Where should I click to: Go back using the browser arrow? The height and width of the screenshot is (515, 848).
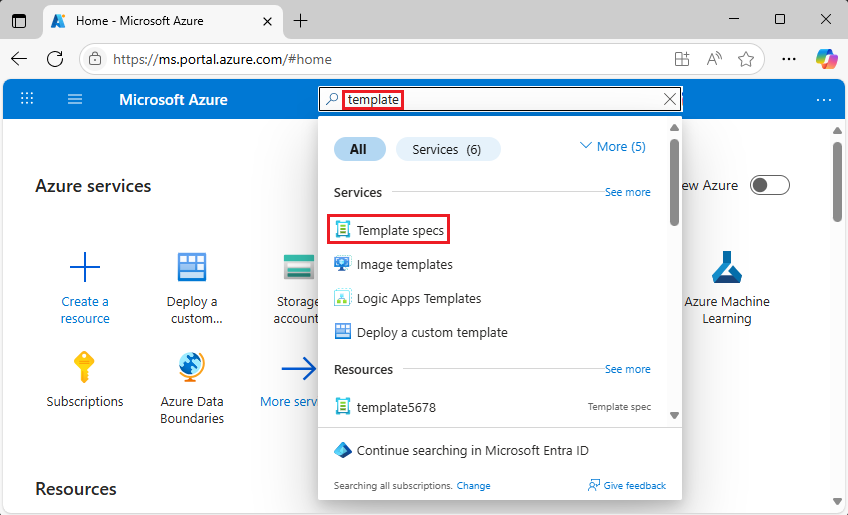(x=19, y=59)
